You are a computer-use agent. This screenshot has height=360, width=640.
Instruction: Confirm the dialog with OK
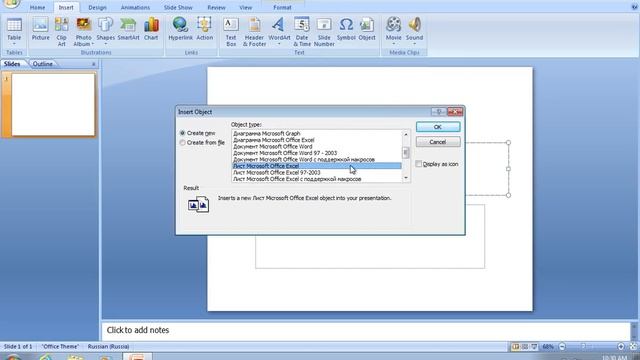(438, 127)
